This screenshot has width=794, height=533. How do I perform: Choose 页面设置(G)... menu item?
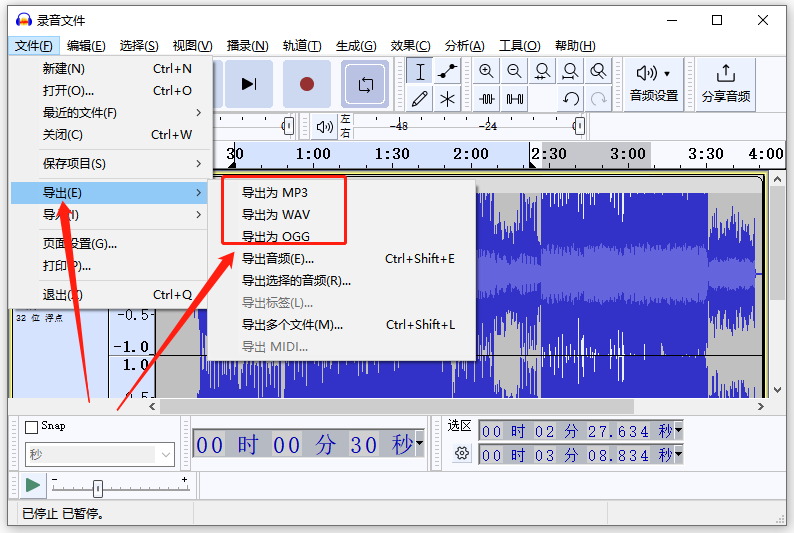point(109,244)
